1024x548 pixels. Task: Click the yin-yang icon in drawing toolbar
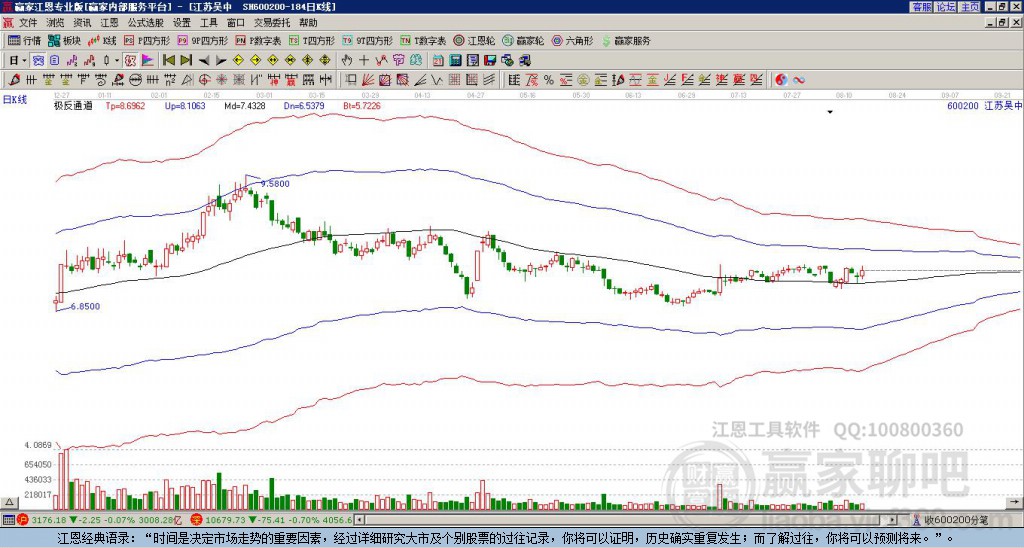pos(781,79)
